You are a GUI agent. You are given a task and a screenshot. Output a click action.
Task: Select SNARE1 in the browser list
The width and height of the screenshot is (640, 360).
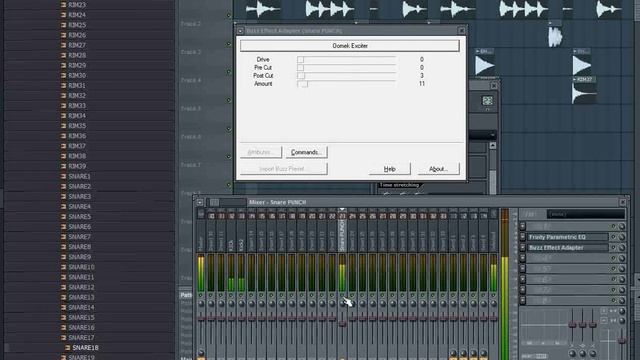coord(79,176)
